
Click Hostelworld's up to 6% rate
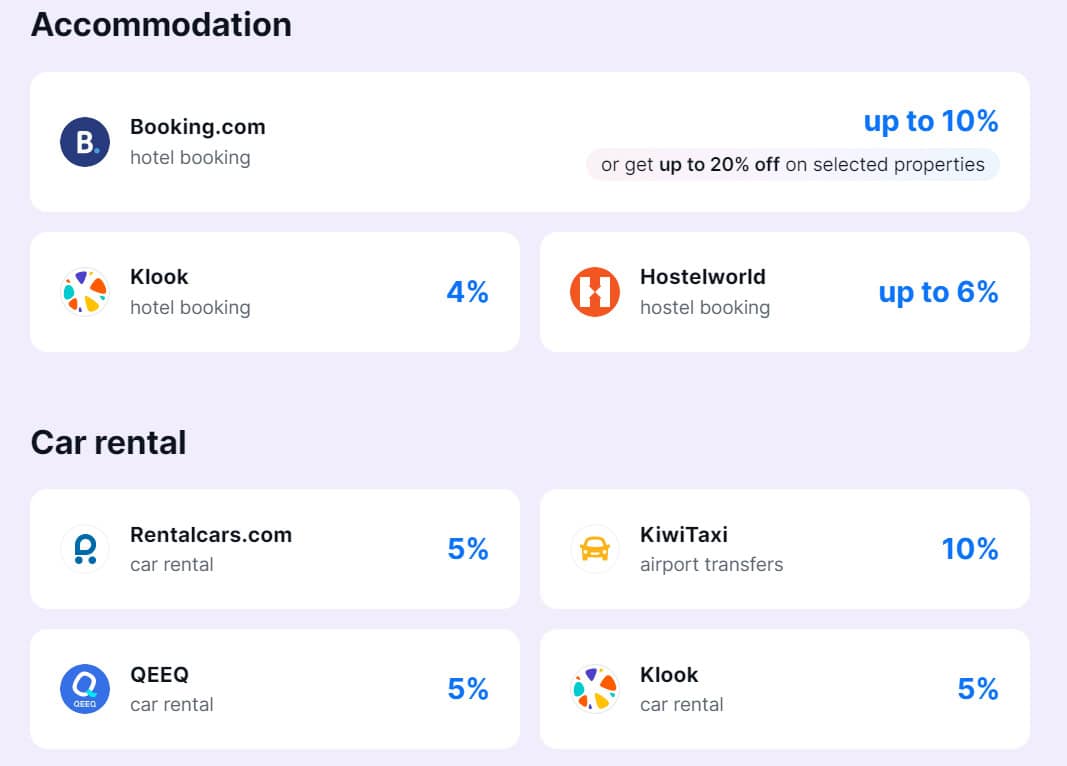pos(938,292)
